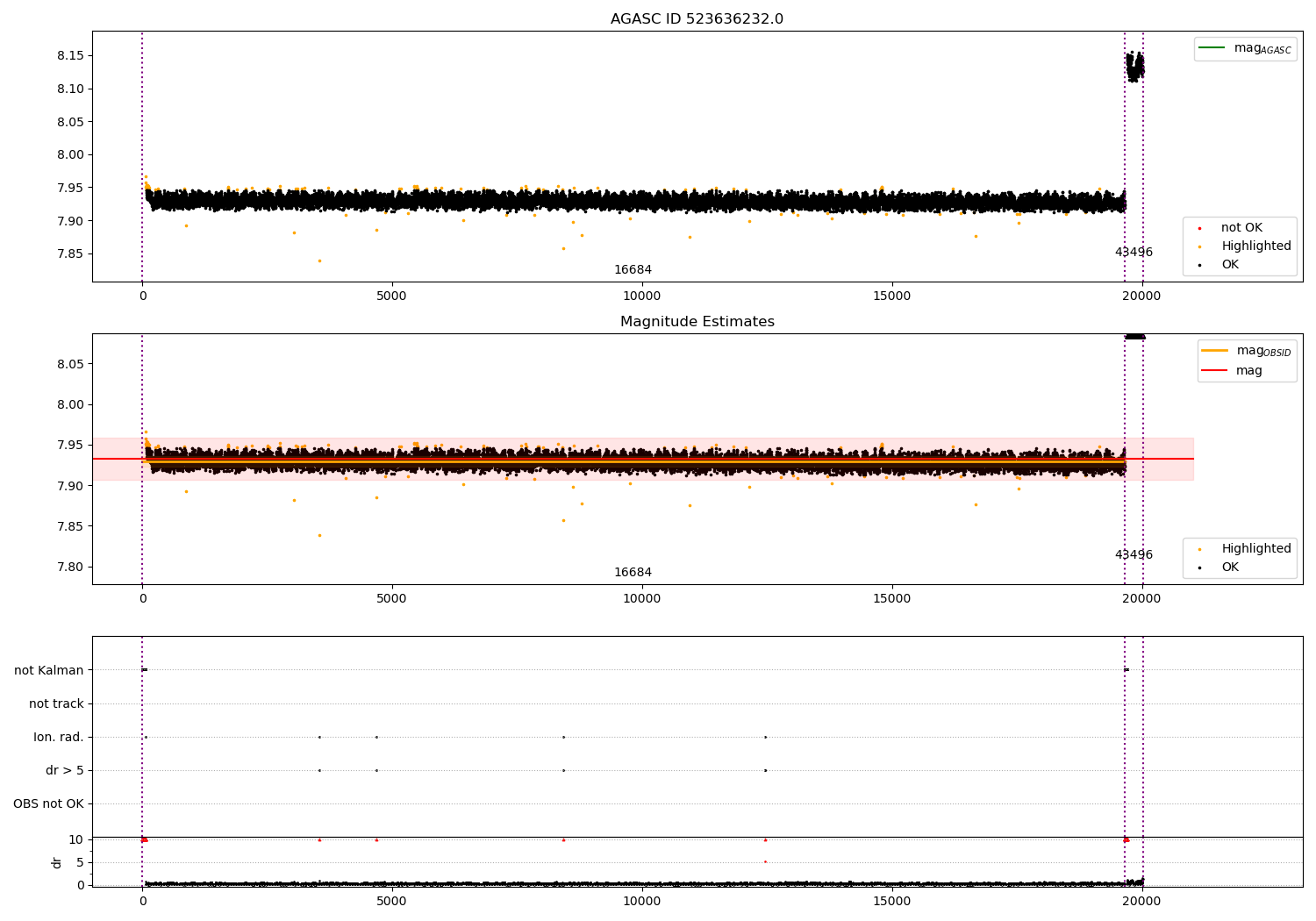The height and width of the screenshot is (921, 1316).
Task: Click the 20000 x-tick under the Magnitude Estimates plot
Action: pos(1141,599)
